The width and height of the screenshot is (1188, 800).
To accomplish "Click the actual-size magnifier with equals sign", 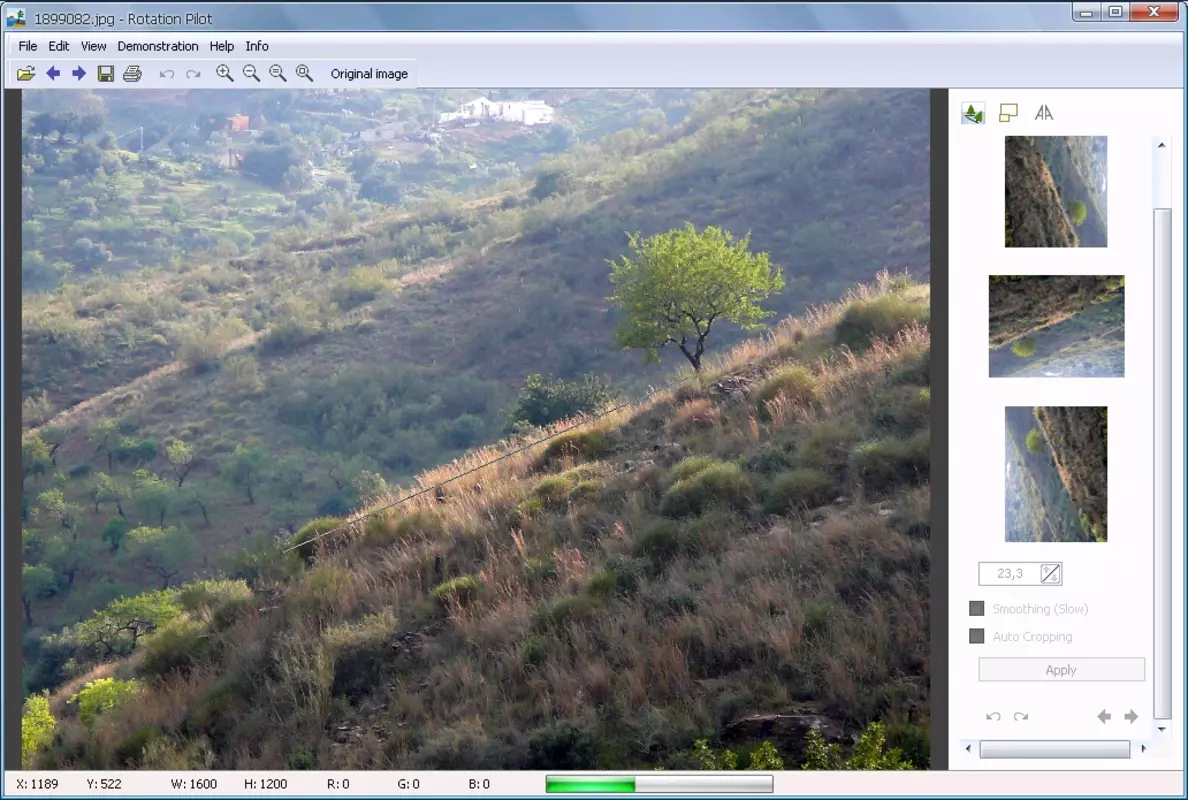I will [x=277, y=73].
